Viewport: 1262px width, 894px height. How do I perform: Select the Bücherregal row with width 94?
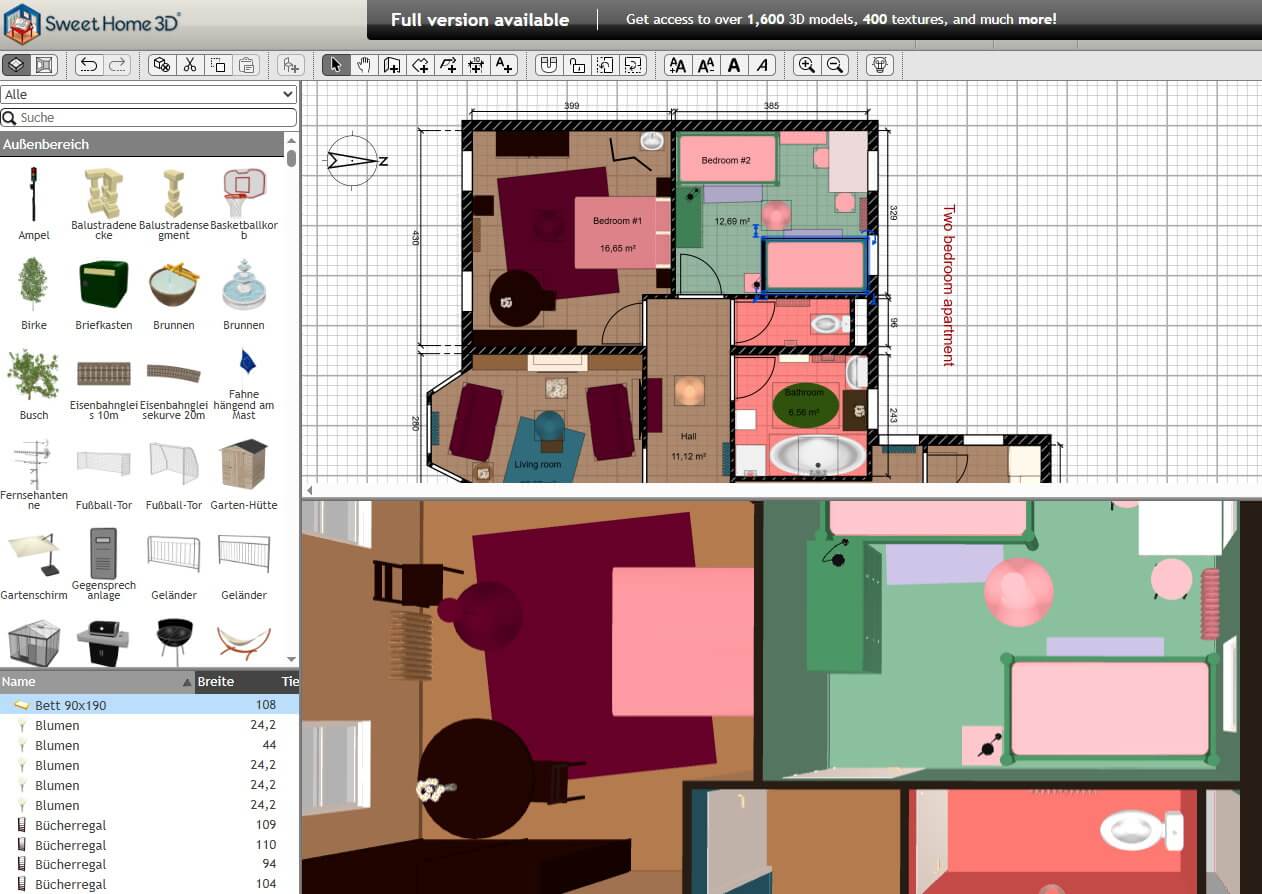[149, 865]
